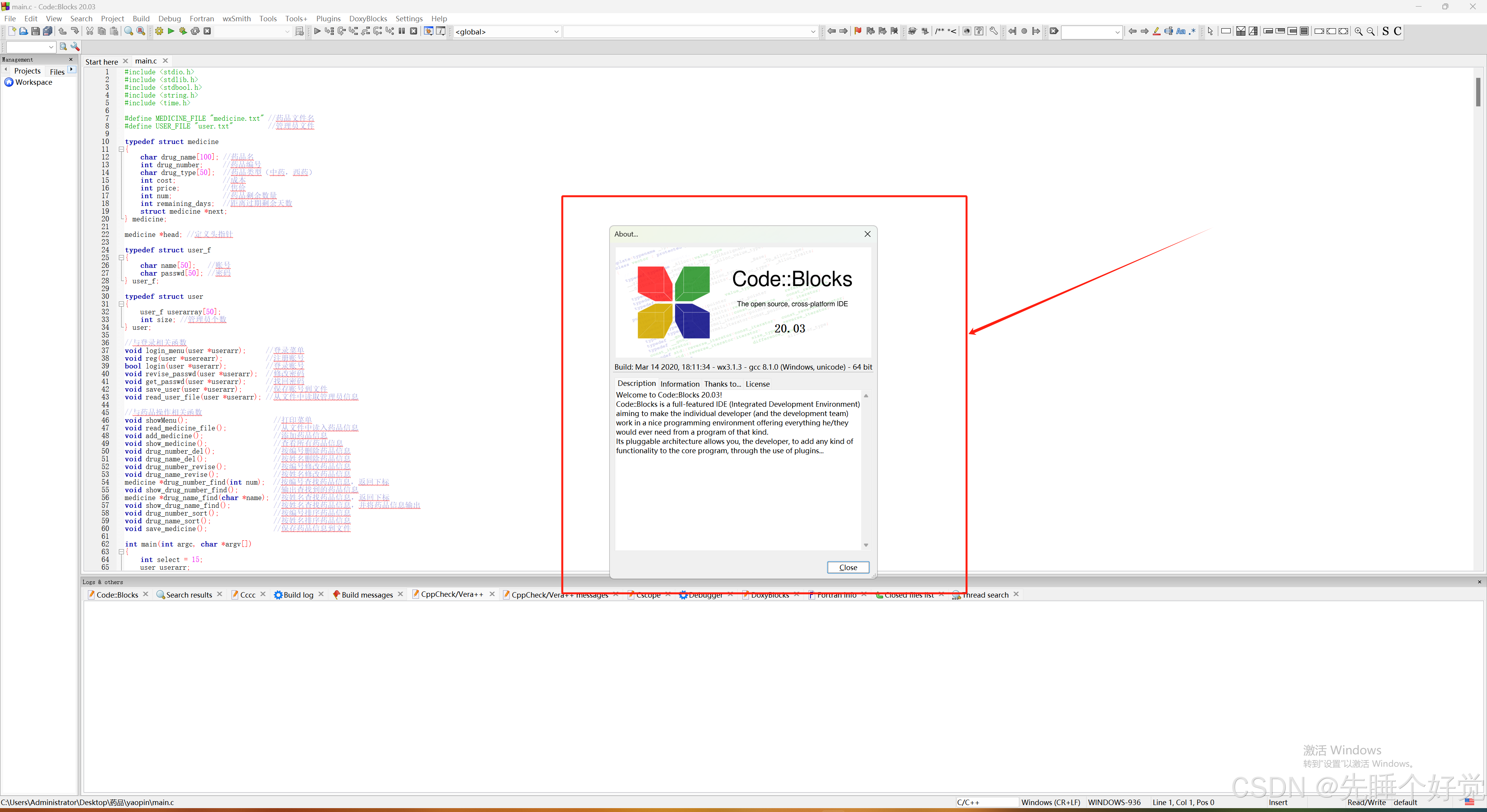Click the Find magnifier icon in toolbar
The image size is (1487, 812).
click(x=128, y=31)
